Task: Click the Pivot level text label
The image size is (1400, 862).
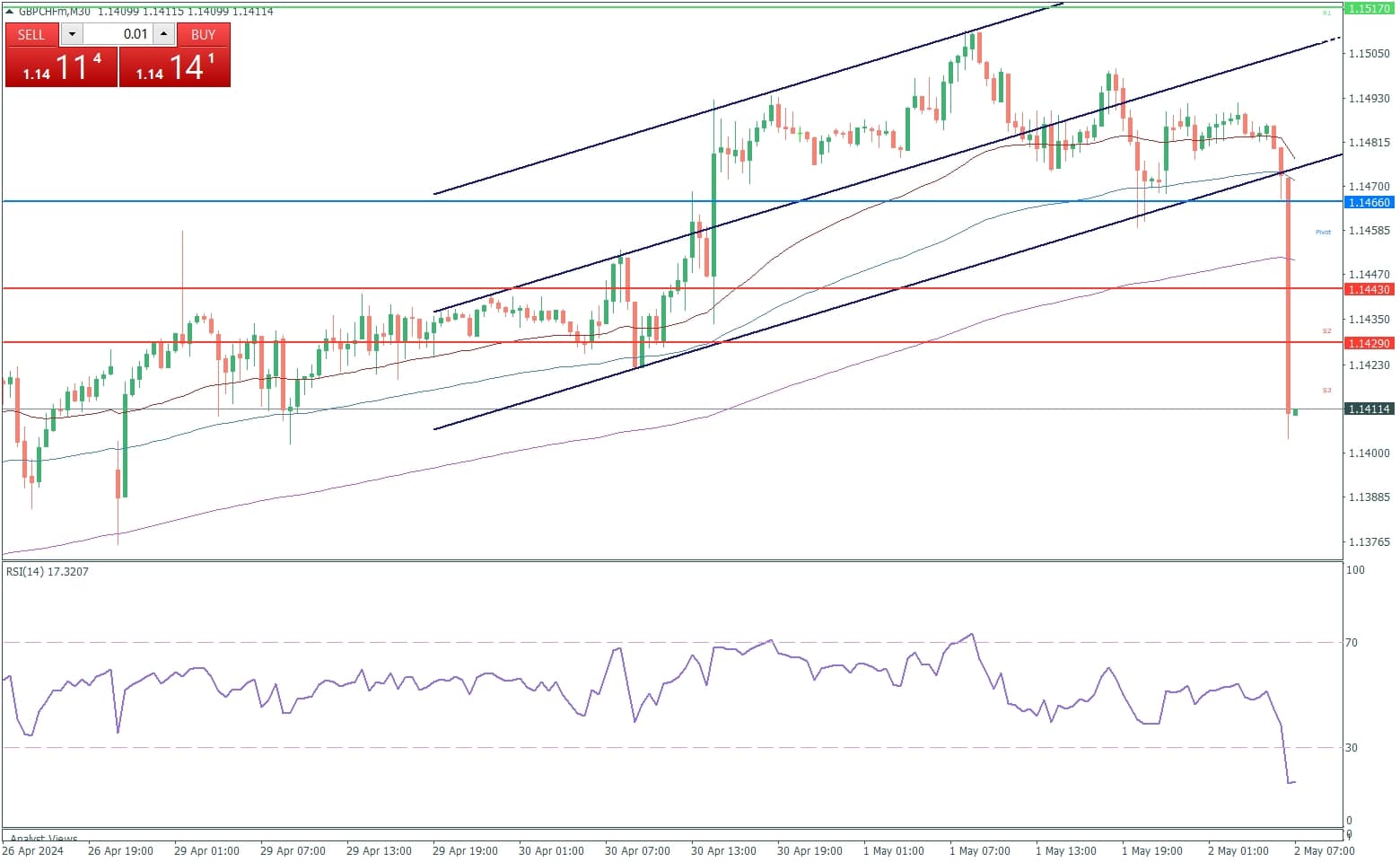Action: click(1324, 232)
